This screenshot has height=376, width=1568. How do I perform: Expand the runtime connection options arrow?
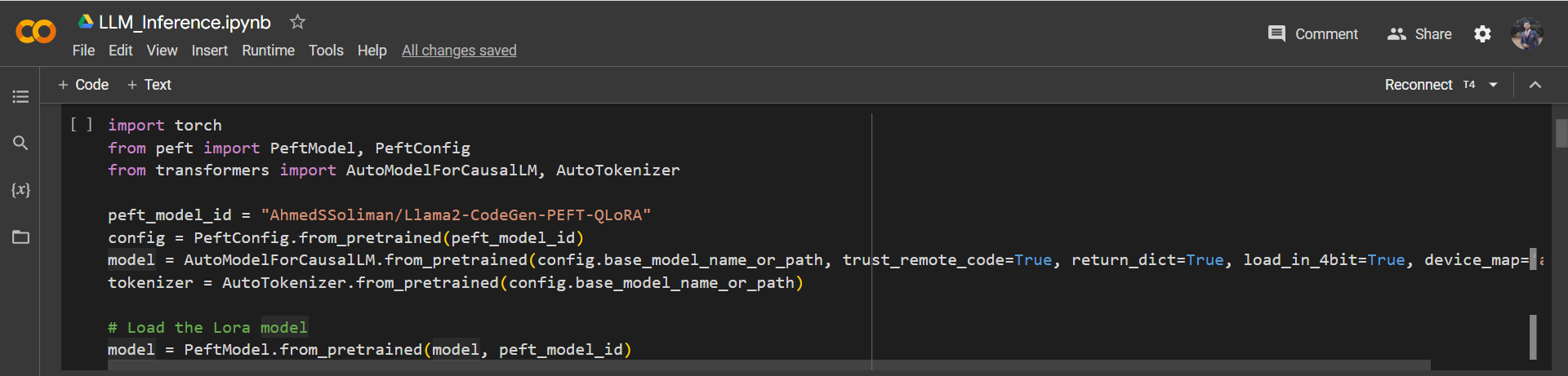click(x=1494, y=85)
